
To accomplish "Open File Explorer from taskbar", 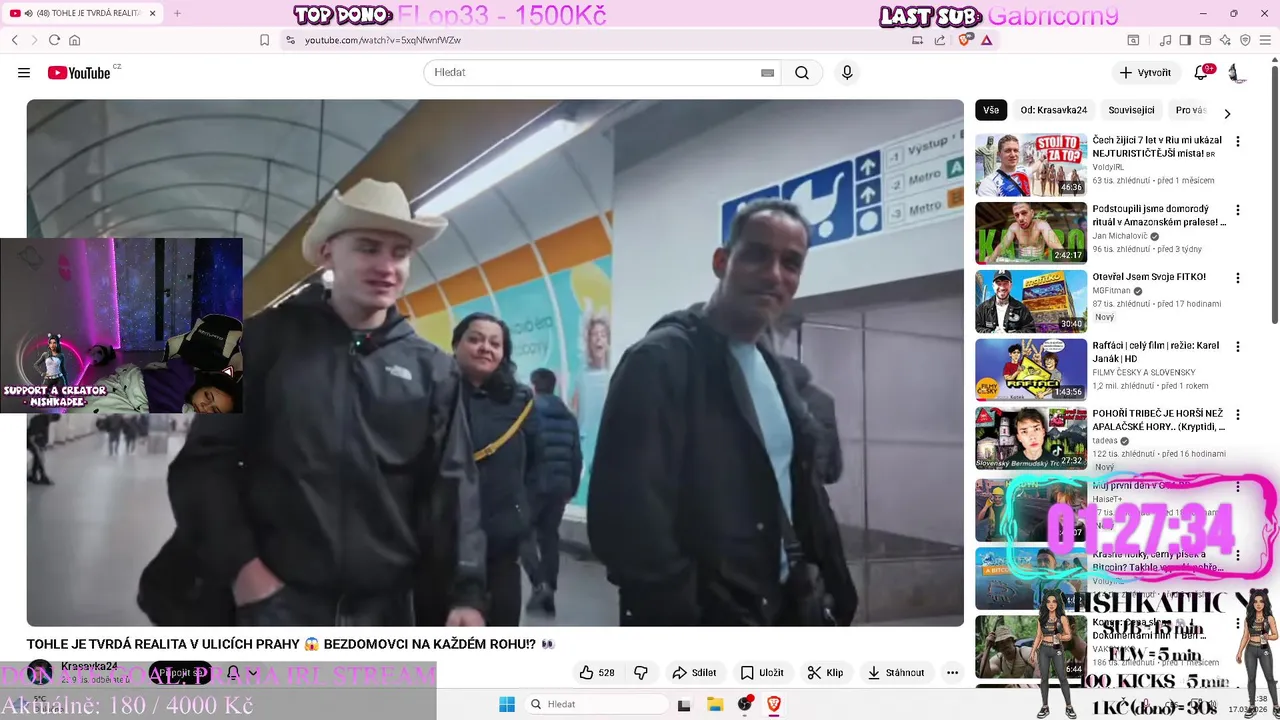I will tap(715, 704).
